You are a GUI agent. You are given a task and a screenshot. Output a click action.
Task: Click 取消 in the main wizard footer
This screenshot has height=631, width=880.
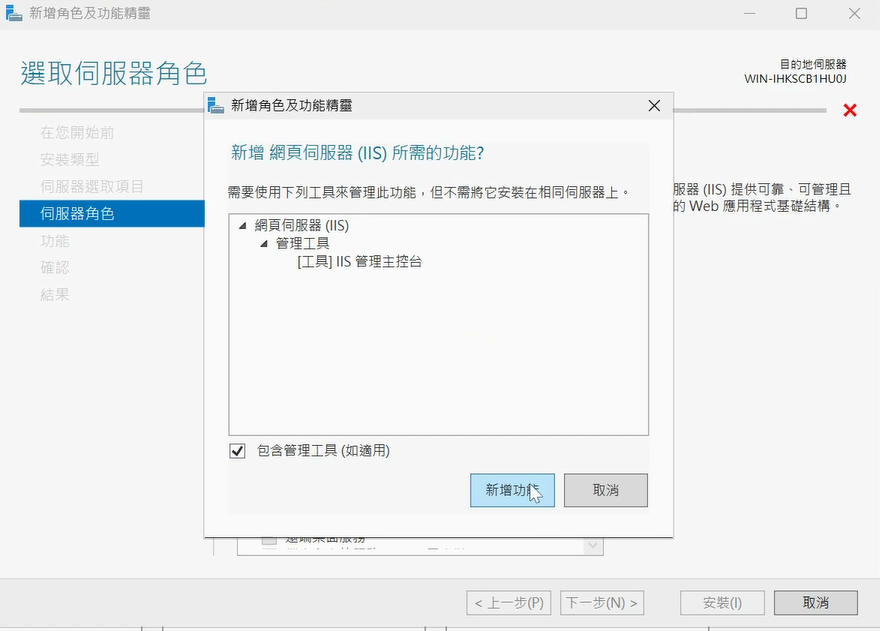click(816, 603)
